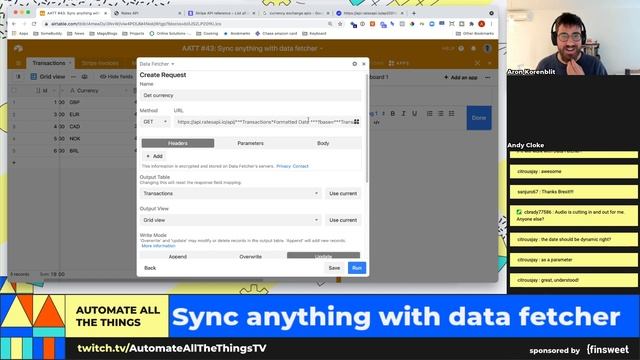Image resolution: width=640 pixels, height=360 pixels.
Task: Open the Output View dropdown
Action: pyautogui.click(x=230, y=220)
